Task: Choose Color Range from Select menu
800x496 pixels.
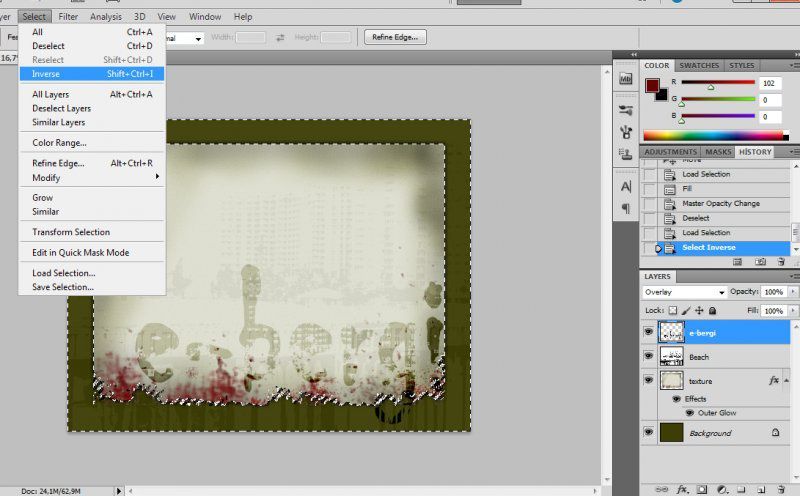Action: (x=59, y=143)
